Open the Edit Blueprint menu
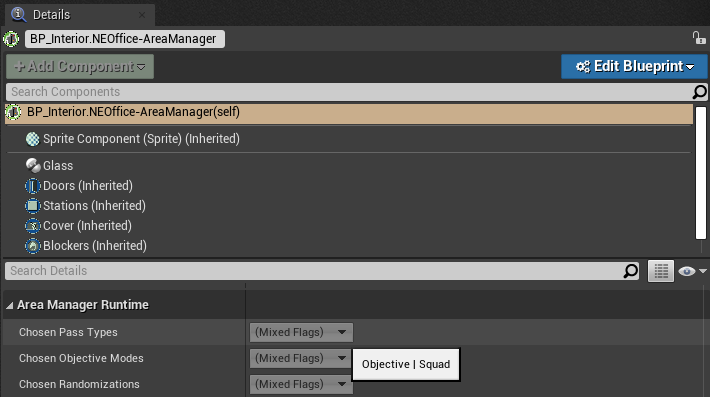Image resolution: width=710 pixels, height=397 pixels. tap(634, 67)
